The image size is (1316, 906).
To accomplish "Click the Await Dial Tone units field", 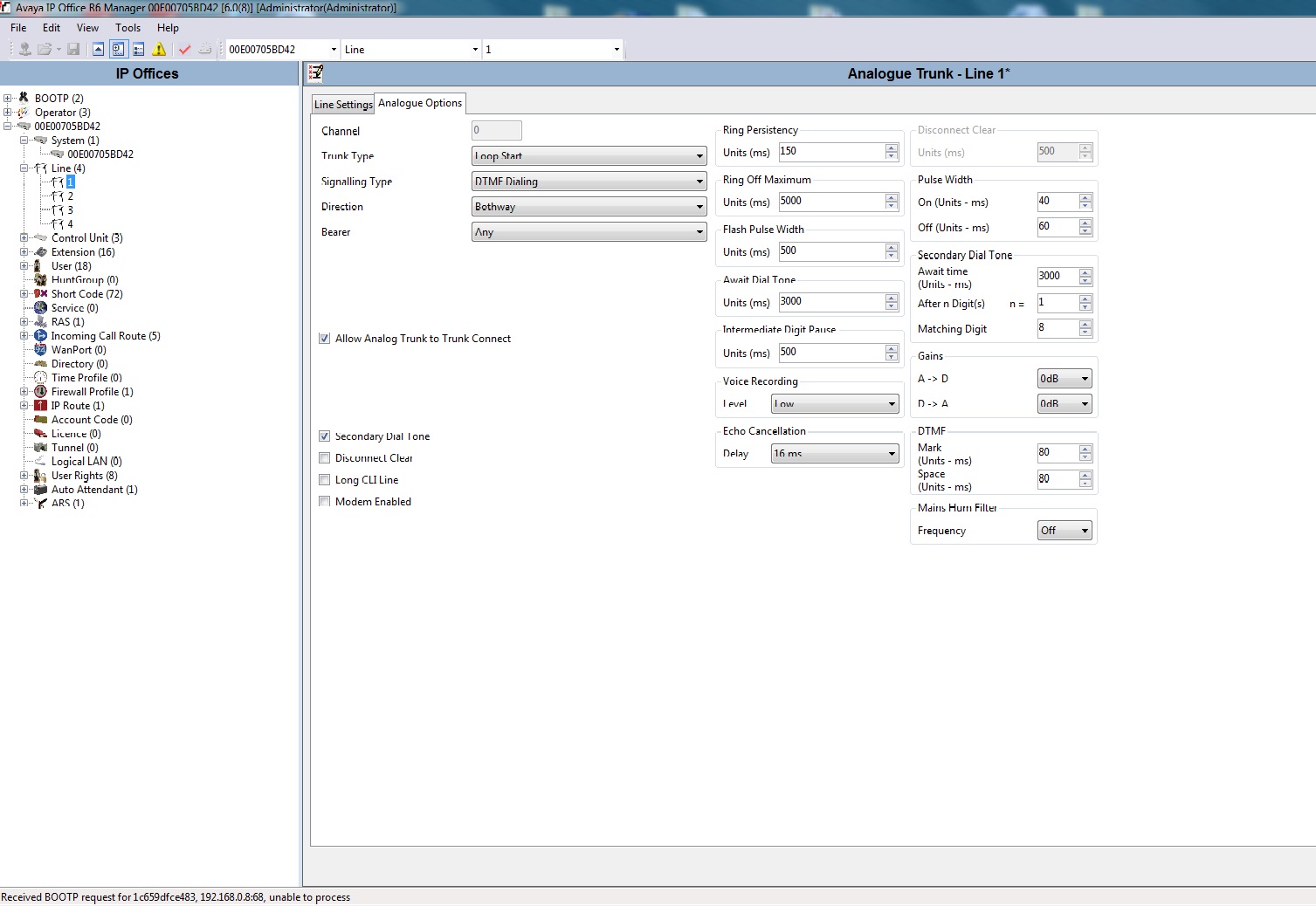I will [832, 302].
